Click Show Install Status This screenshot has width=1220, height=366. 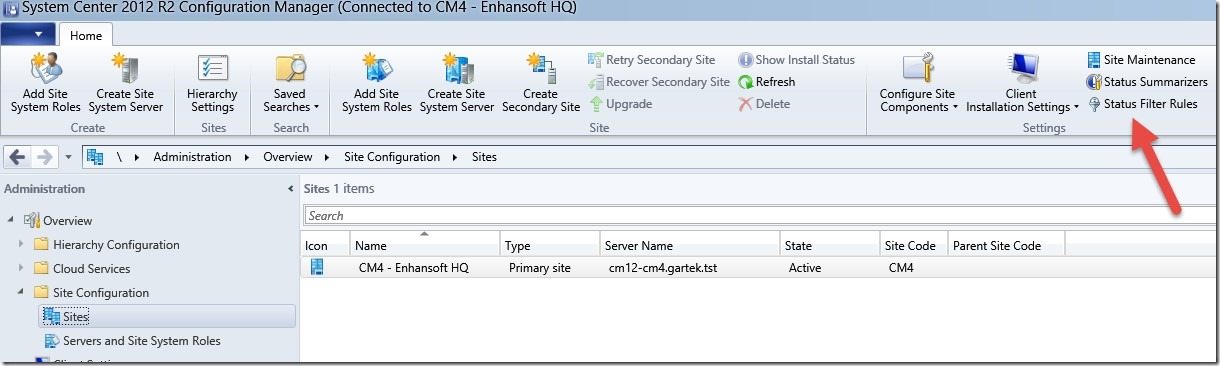pyautogui.click(x=797, y=60)
